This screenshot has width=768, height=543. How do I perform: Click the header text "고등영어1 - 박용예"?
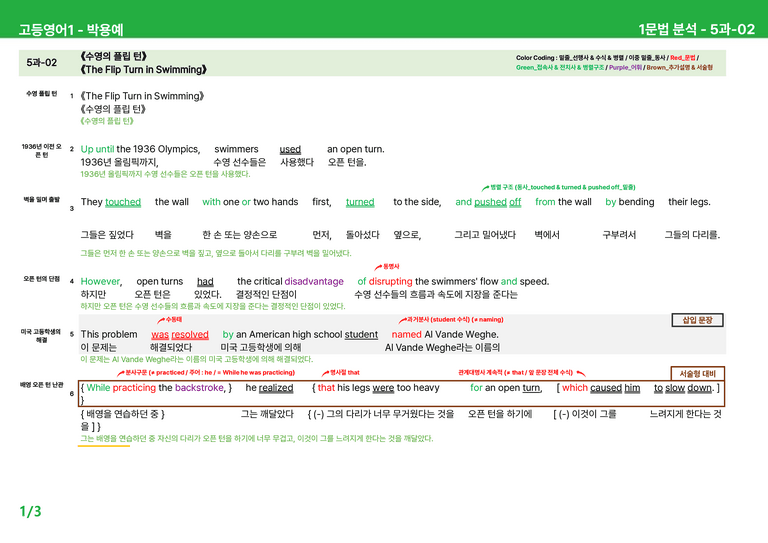[x=71, y=30]
